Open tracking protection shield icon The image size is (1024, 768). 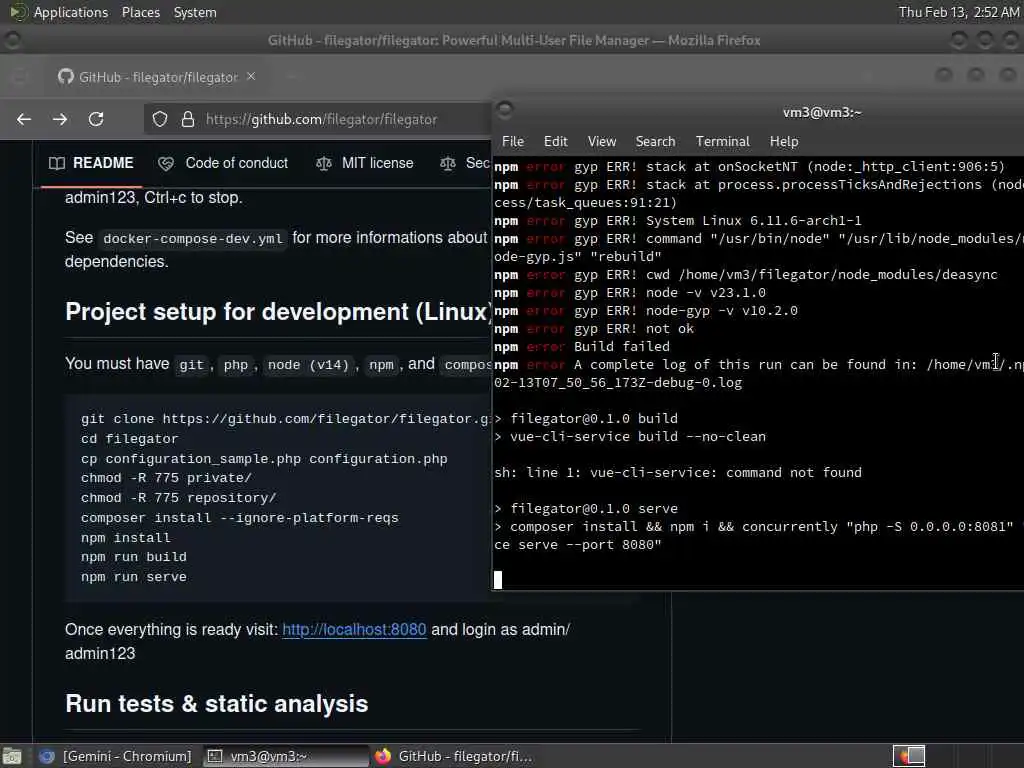[x=160, y=119]
